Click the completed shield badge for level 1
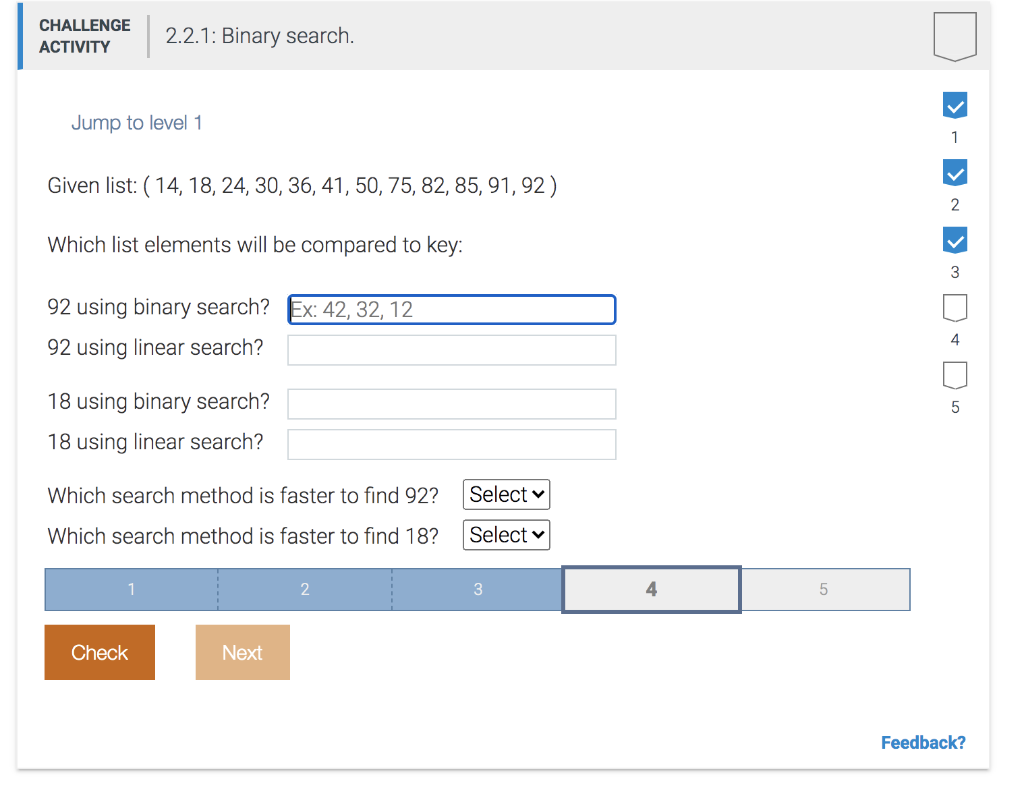This screenshot has height=796, width=1024. (x=954, y=104)
